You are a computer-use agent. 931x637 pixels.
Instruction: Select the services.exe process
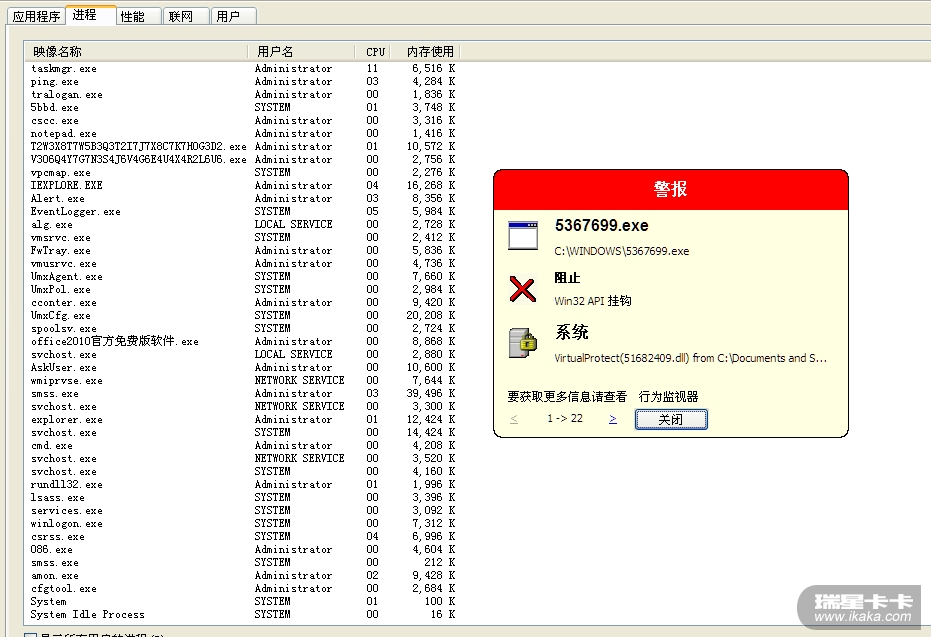(242, 511)
